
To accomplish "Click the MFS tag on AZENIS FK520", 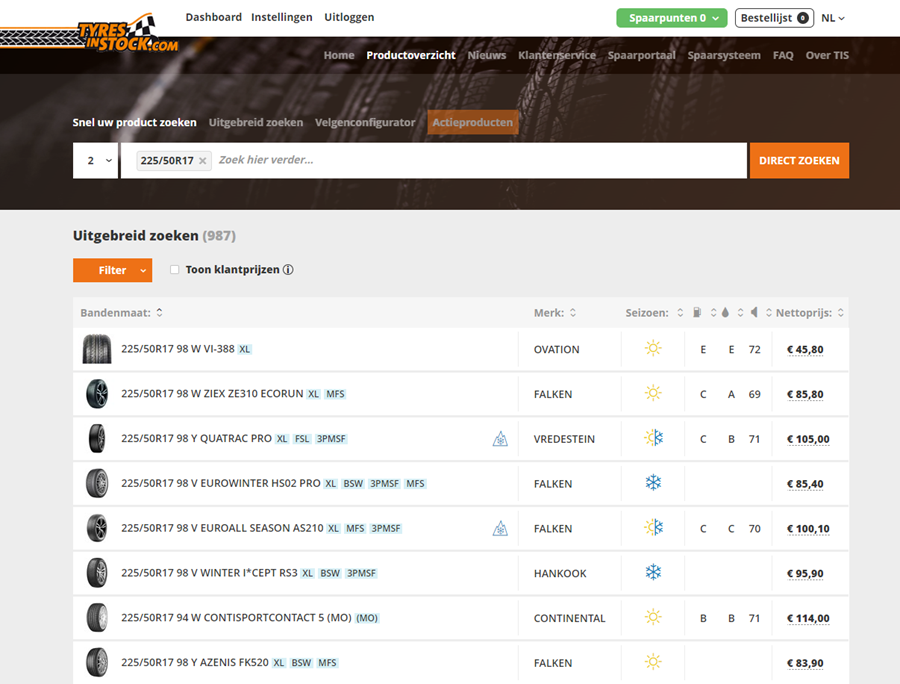I will (x=327, y=663).
